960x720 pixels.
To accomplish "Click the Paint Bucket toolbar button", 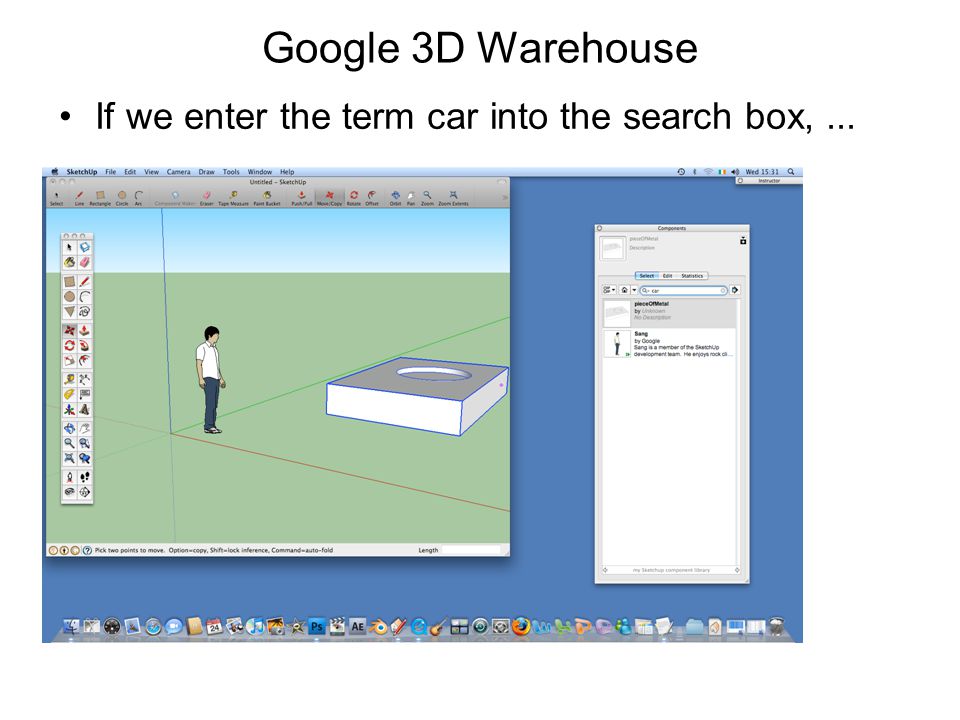I will (267, 196).
